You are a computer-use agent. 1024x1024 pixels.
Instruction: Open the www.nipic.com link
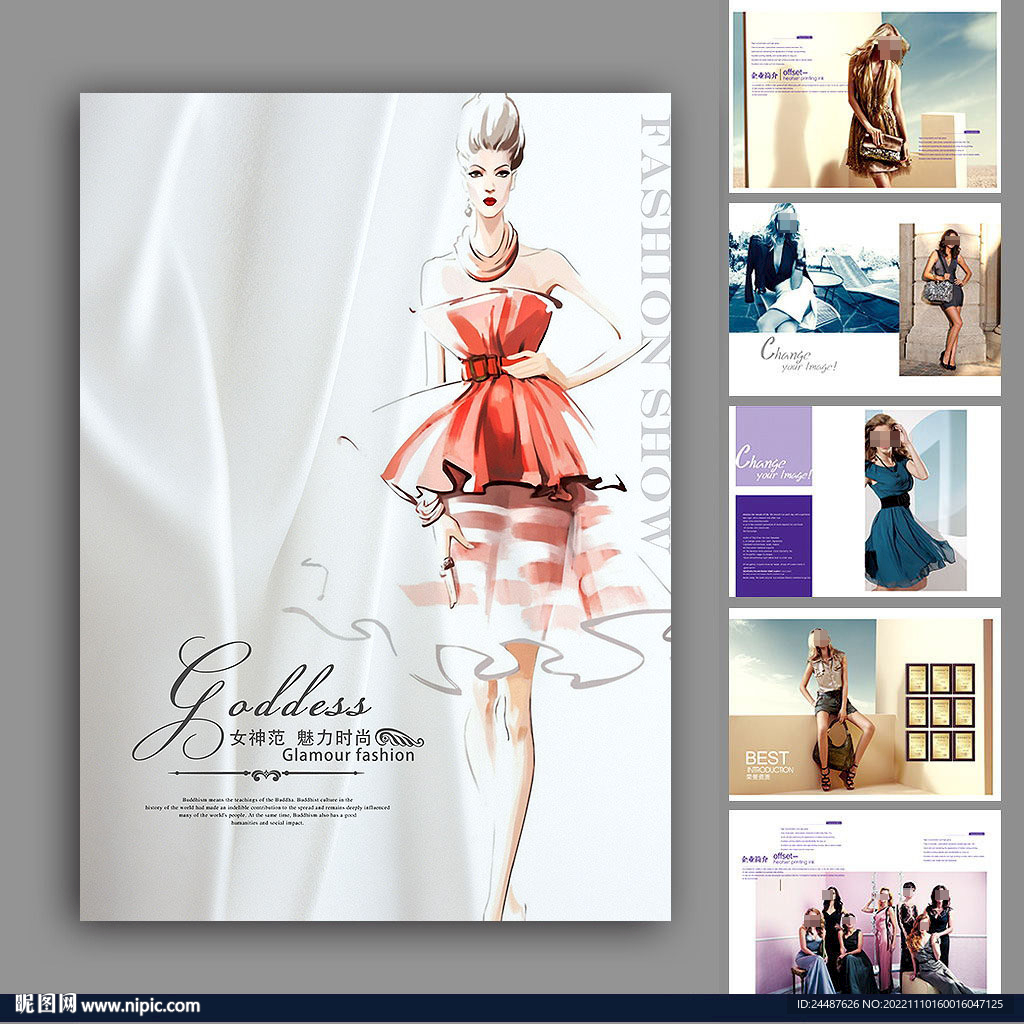pos(140,1006)
